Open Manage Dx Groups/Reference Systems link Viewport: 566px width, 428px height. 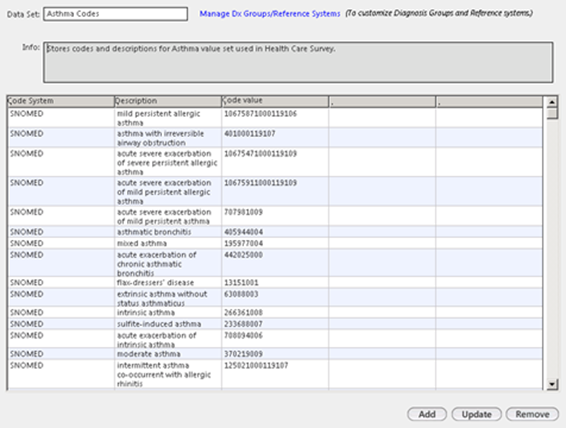pos(270,14)
